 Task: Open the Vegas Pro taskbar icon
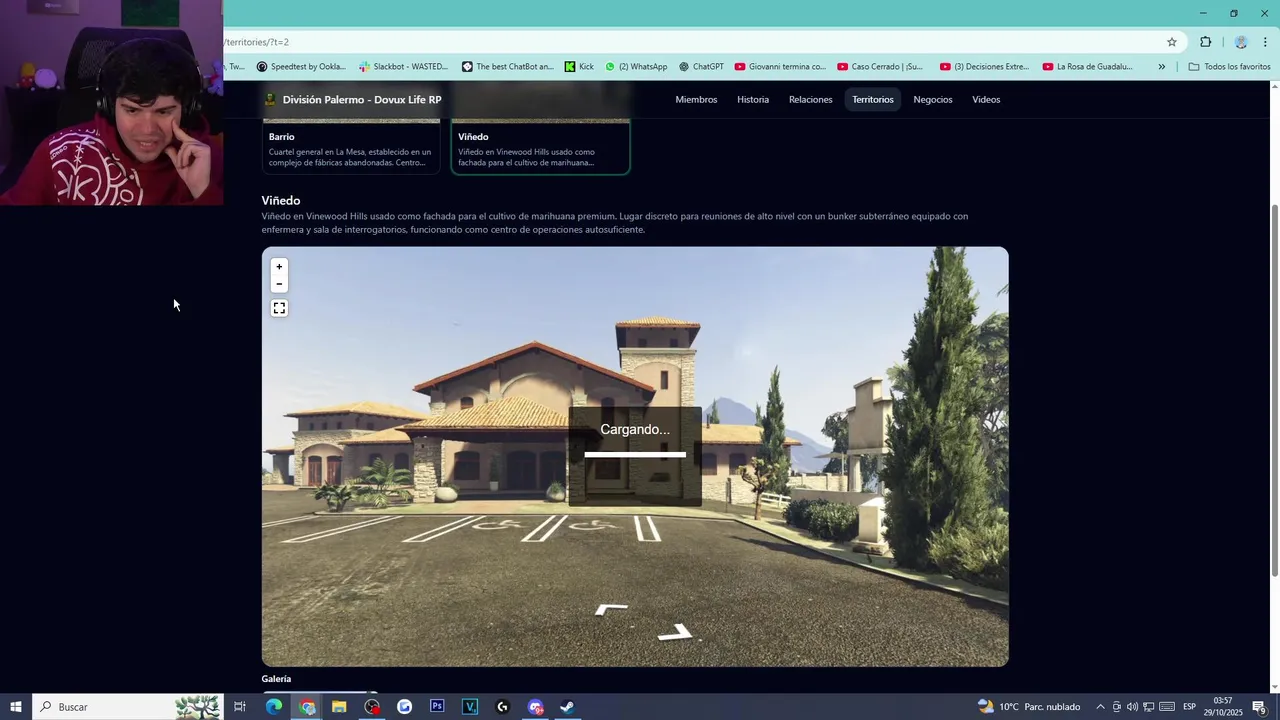coord(470,707)
